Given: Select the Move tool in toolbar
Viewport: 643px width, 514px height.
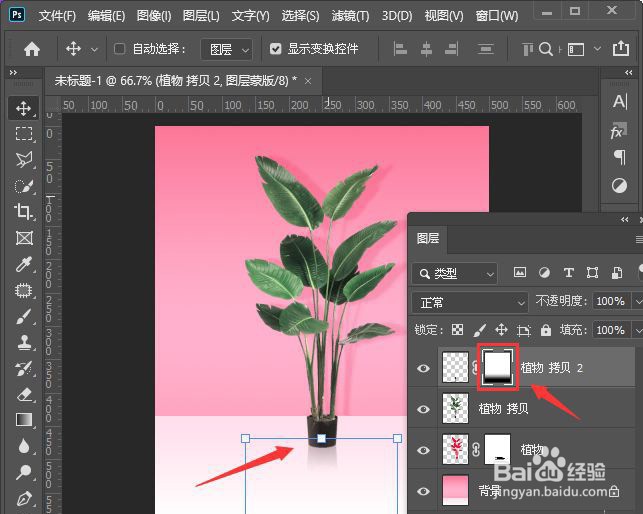Looking at the screenshot, I should (x=23, y=108).
